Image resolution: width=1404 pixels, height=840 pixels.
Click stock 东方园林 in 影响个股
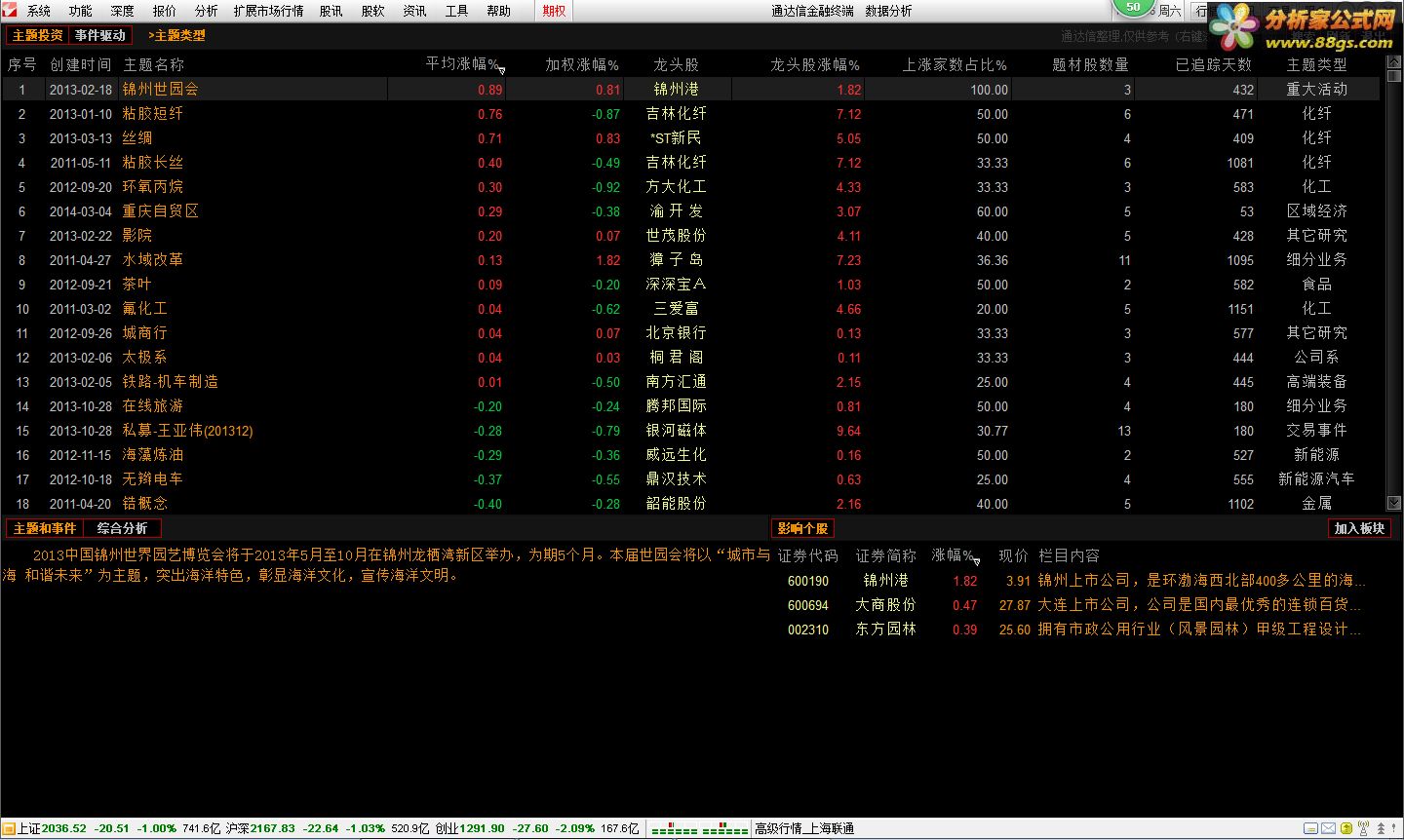coord(885,630)
